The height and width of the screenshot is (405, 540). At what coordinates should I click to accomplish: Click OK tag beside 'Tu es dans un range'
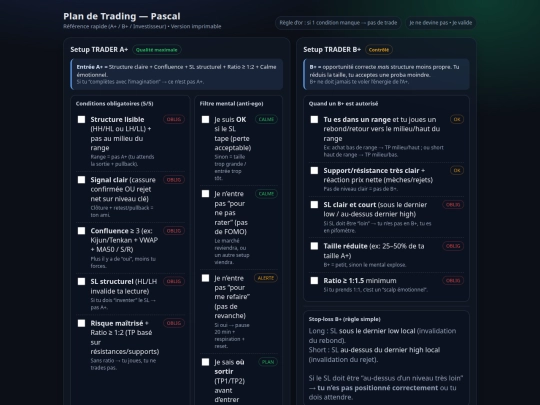[457, 119]
